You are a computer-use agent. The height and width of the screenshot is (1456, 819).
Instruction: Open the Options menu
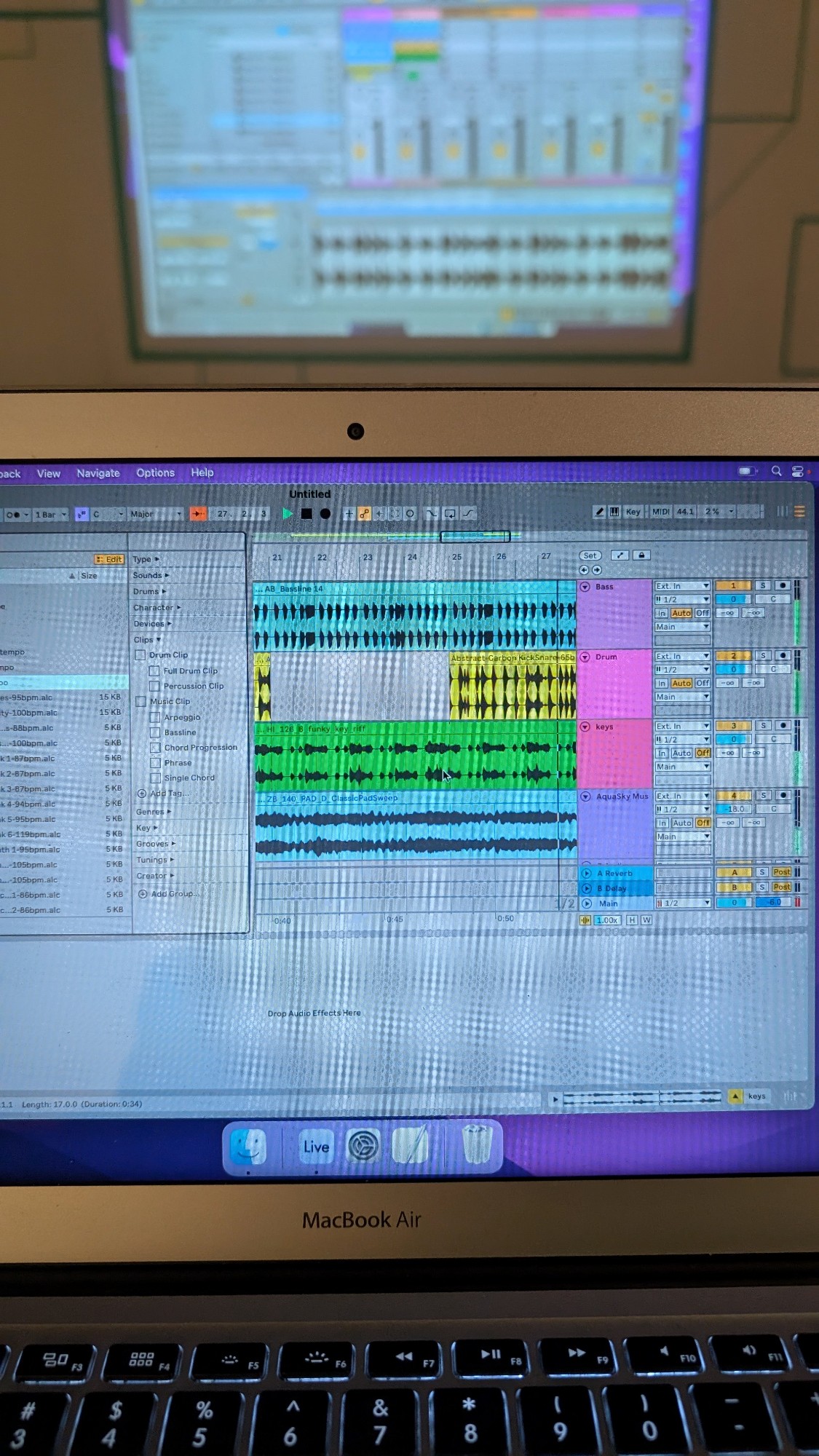pyautogui.click(x=155, y=473)
